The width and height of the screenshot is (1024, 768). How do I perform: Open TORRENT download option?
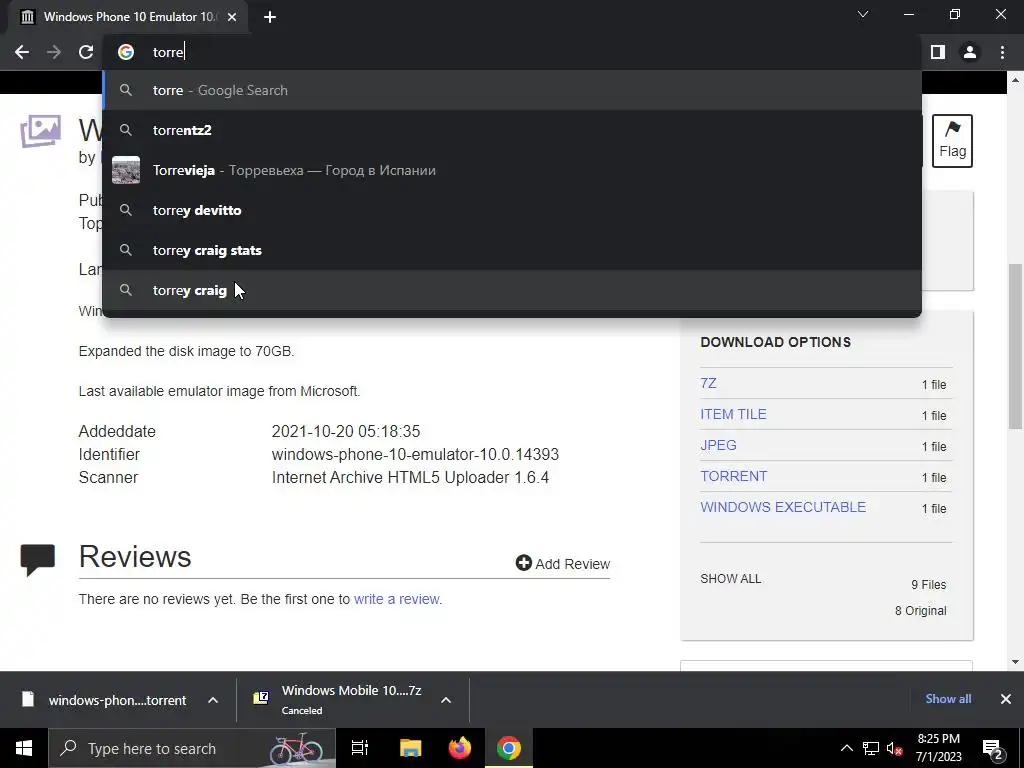(x=733, y=476)
